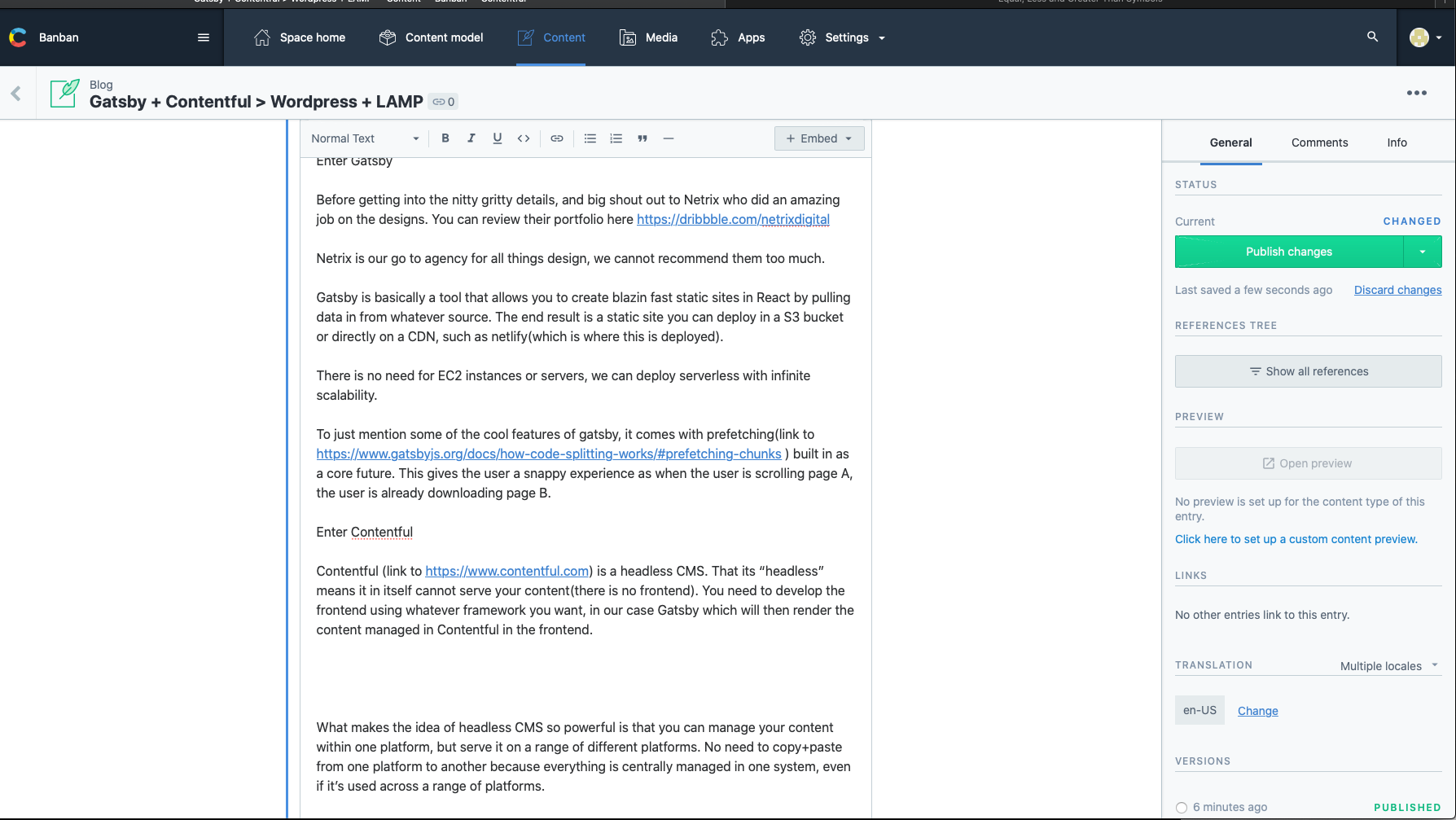1456x820 pixels.
Task: Click the Media image icon
Action: pyautogui.click(x=628, y=37)
